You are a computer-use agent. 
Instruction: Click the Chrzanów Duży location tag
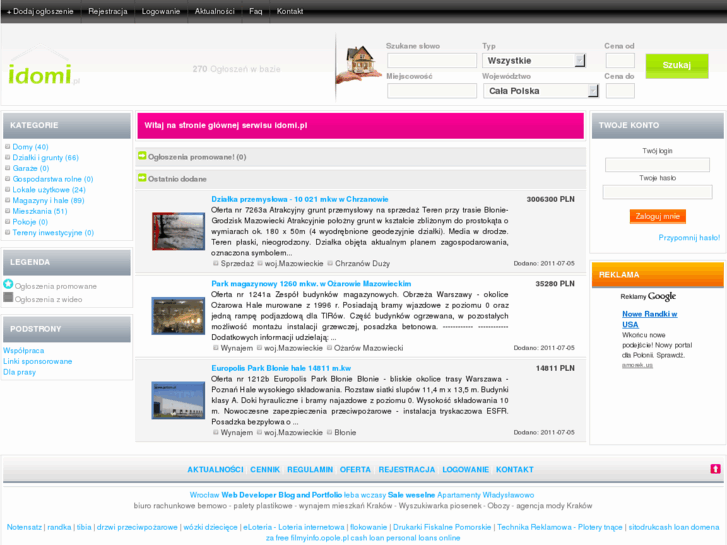[362, 263]
